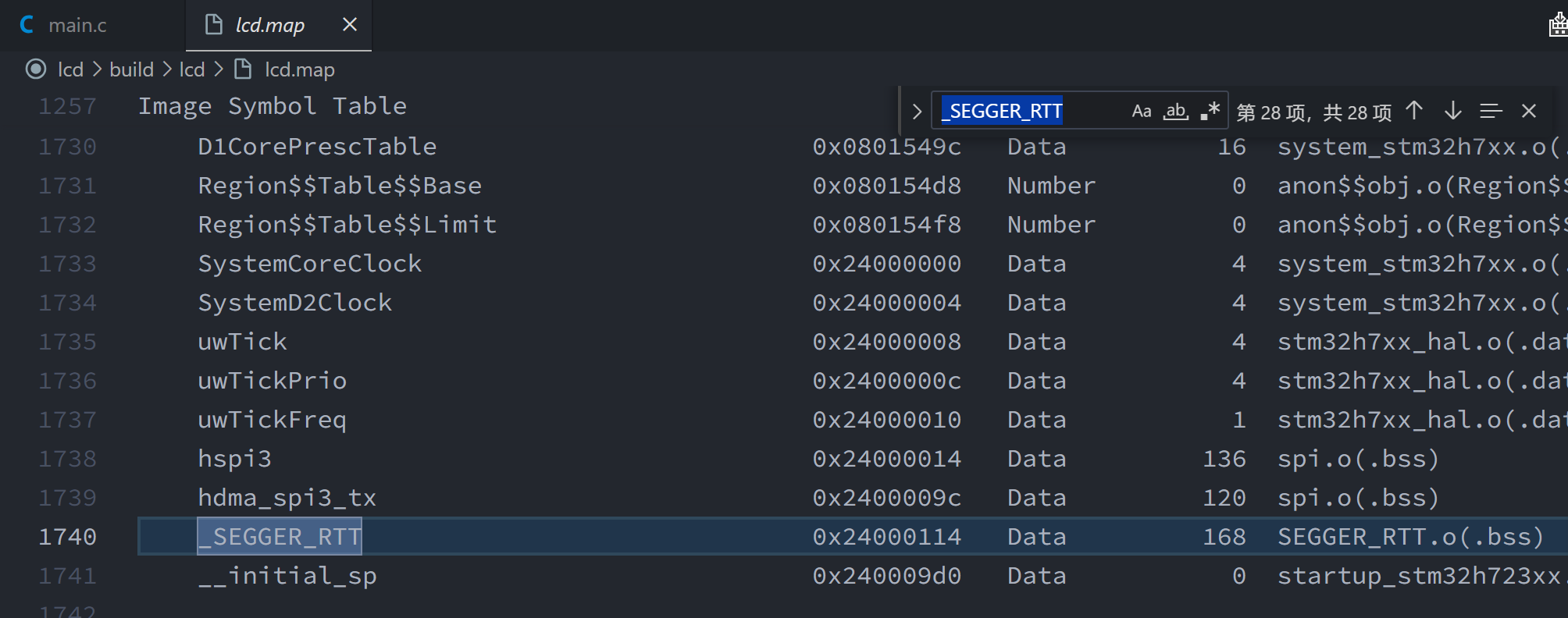
Task: Click the build breadcrumb folder
Action: [x=131, y=69]
